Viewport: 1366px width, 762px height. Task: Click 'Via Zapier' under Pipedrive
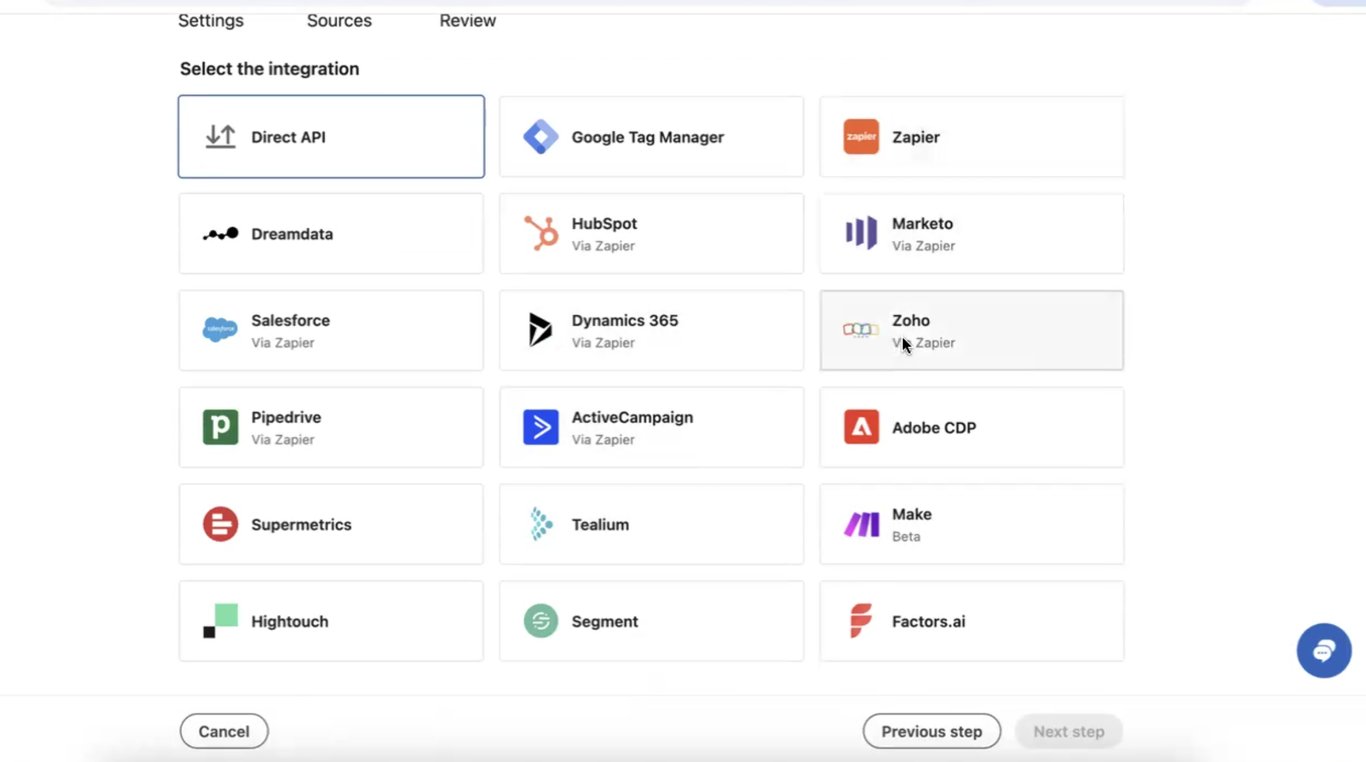pos(283,440)
